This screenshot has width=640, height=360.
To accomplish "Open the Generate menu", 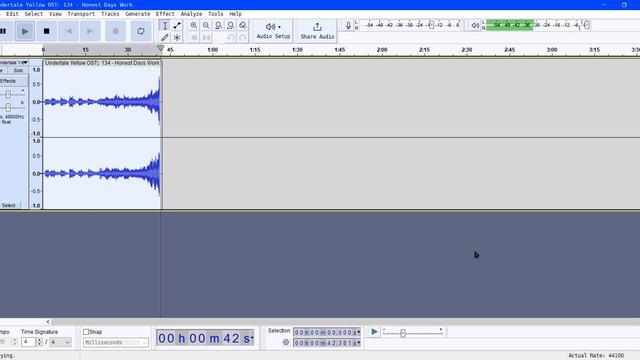I will point(138,14).
